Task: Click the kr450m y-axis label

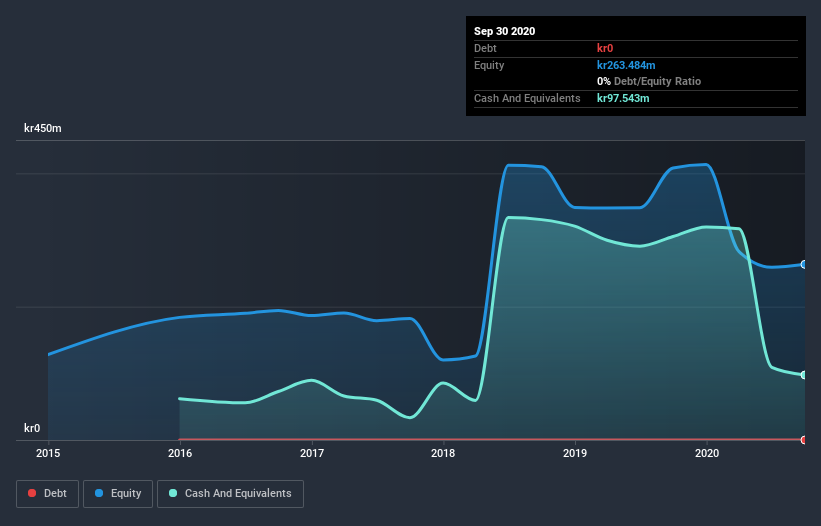Action: (x=43, y=128)
